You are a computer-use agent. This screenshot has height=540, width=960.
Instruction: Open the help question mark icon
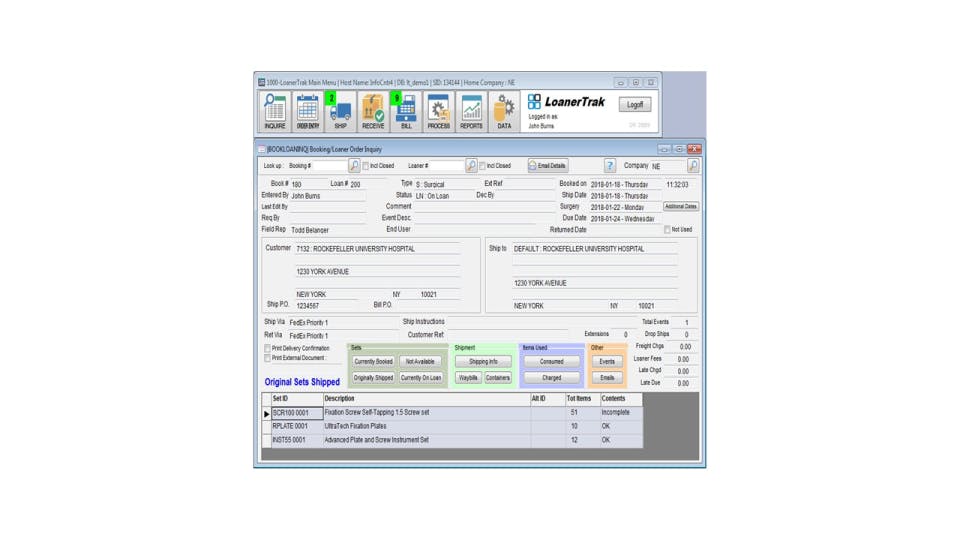610,165
